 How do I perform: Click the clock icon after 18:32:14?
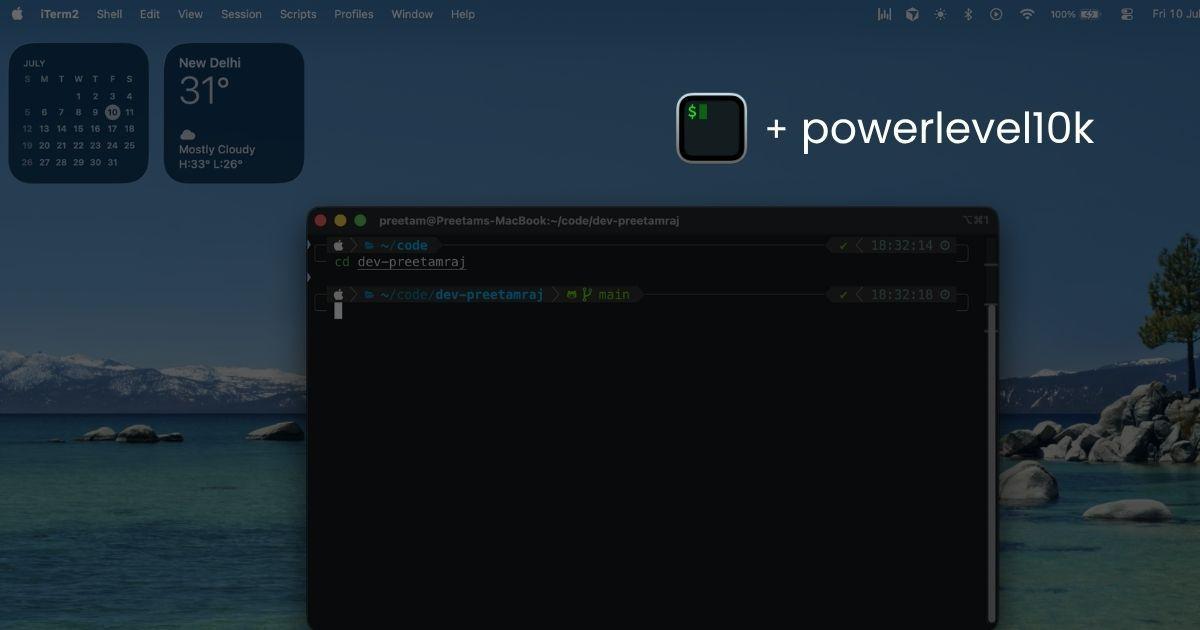pos(945,245)
